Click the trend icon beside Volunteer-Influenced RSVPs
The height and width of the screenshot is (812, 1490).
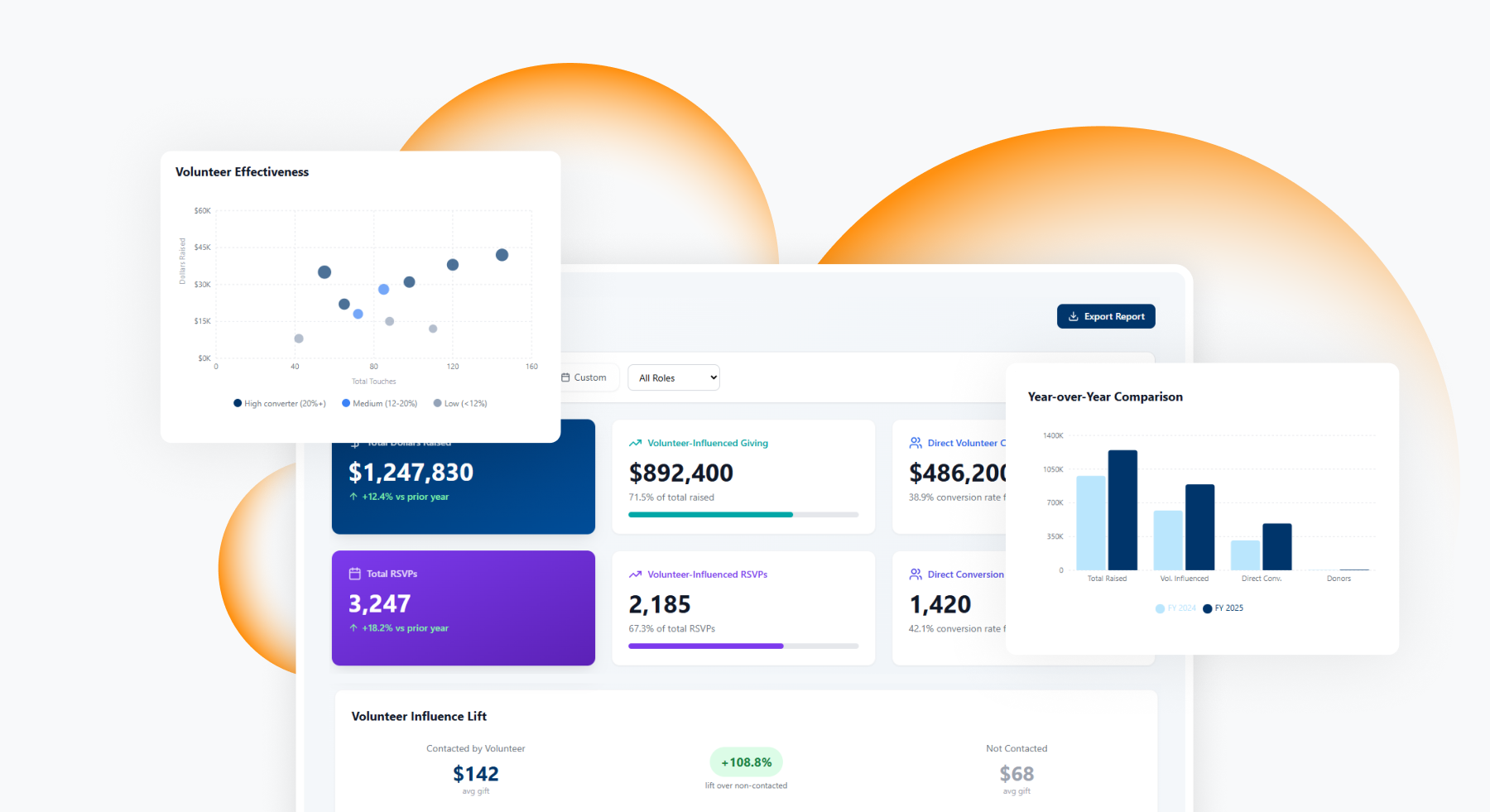pyautogui.click(x=635, y=574)
